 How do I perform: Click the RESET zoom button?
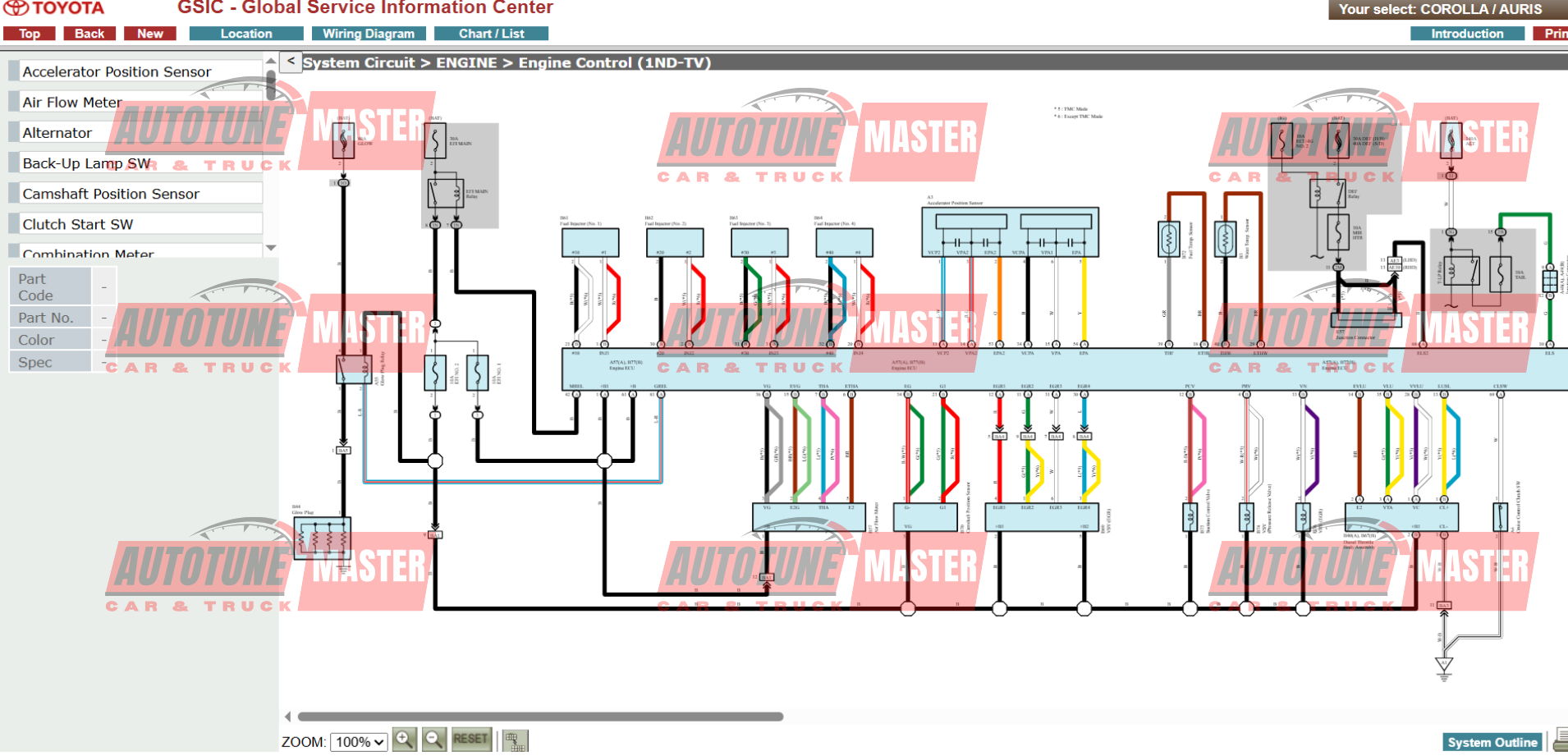pyautogui.click(x=470, y=740)
